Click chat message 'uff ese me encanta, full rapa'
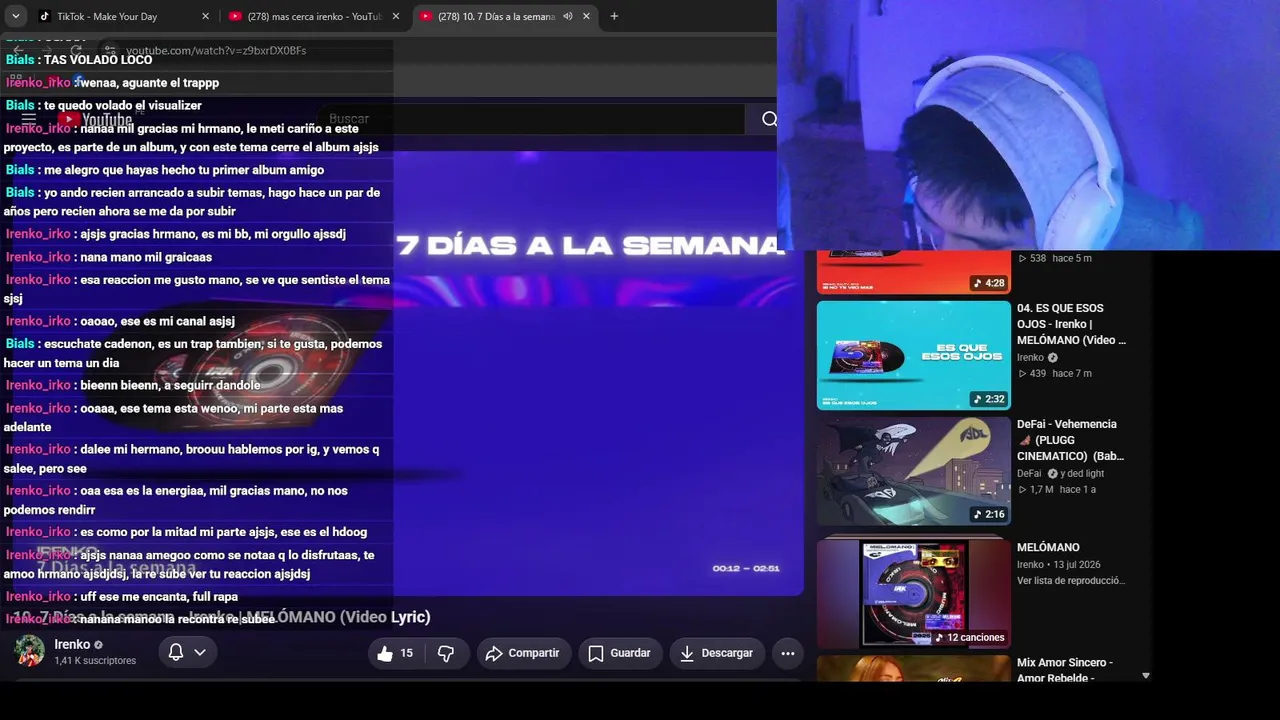Image resolution: width=1280 pixels, height=720 pixels. (x=159, y=597)
